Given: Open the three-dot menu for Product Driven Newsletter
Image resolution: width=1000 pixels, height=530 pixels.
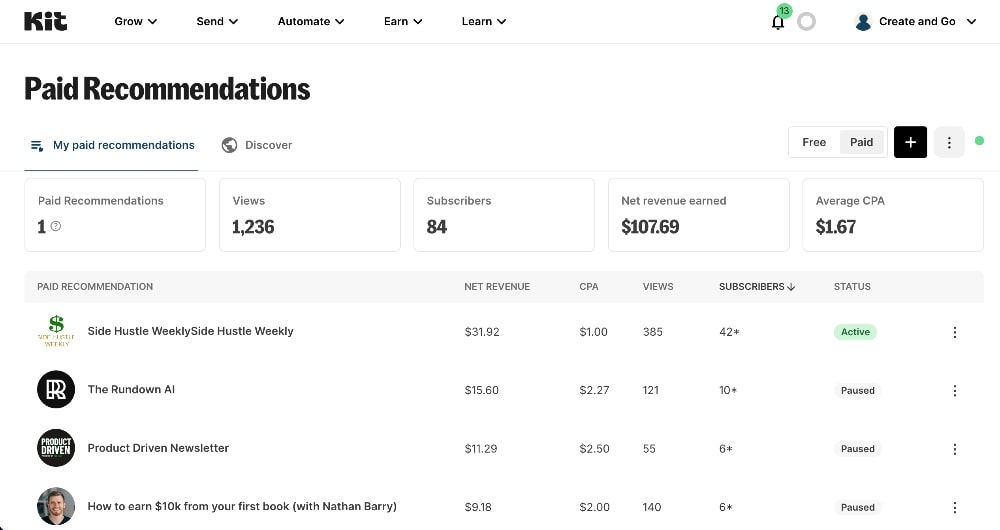Looking at the screenshot, I should click(x=955, y=449).
